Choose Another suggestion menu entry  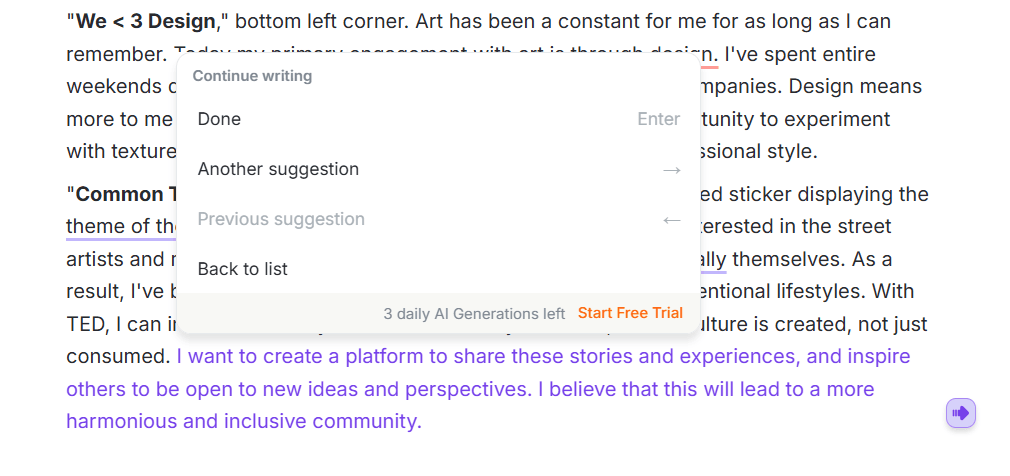278,169
